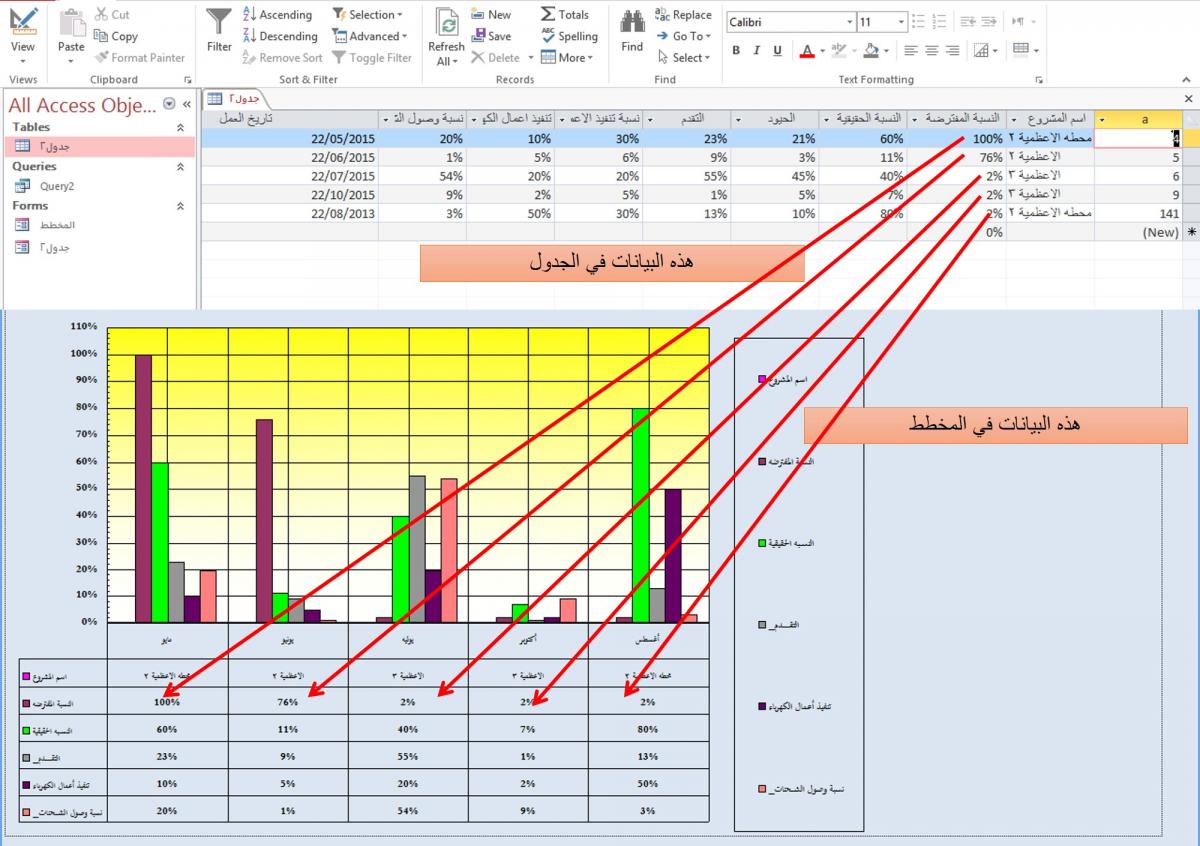
Task: Click the cell containing 141
Action: click(1138, 213)
